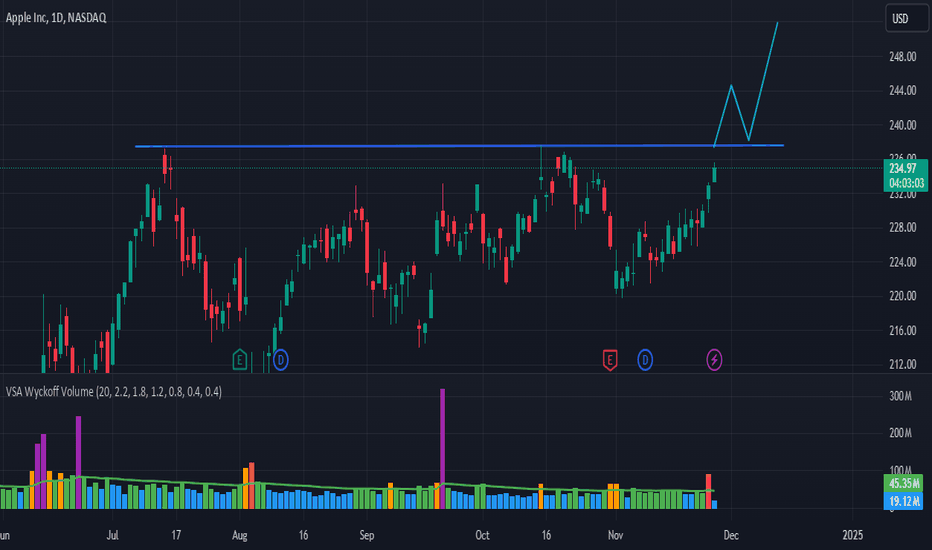Image resolution: width=932 pixels, height=550 pixels.
Task: Click the 224.00 price axis label
Action: click(x=902, y=262)
